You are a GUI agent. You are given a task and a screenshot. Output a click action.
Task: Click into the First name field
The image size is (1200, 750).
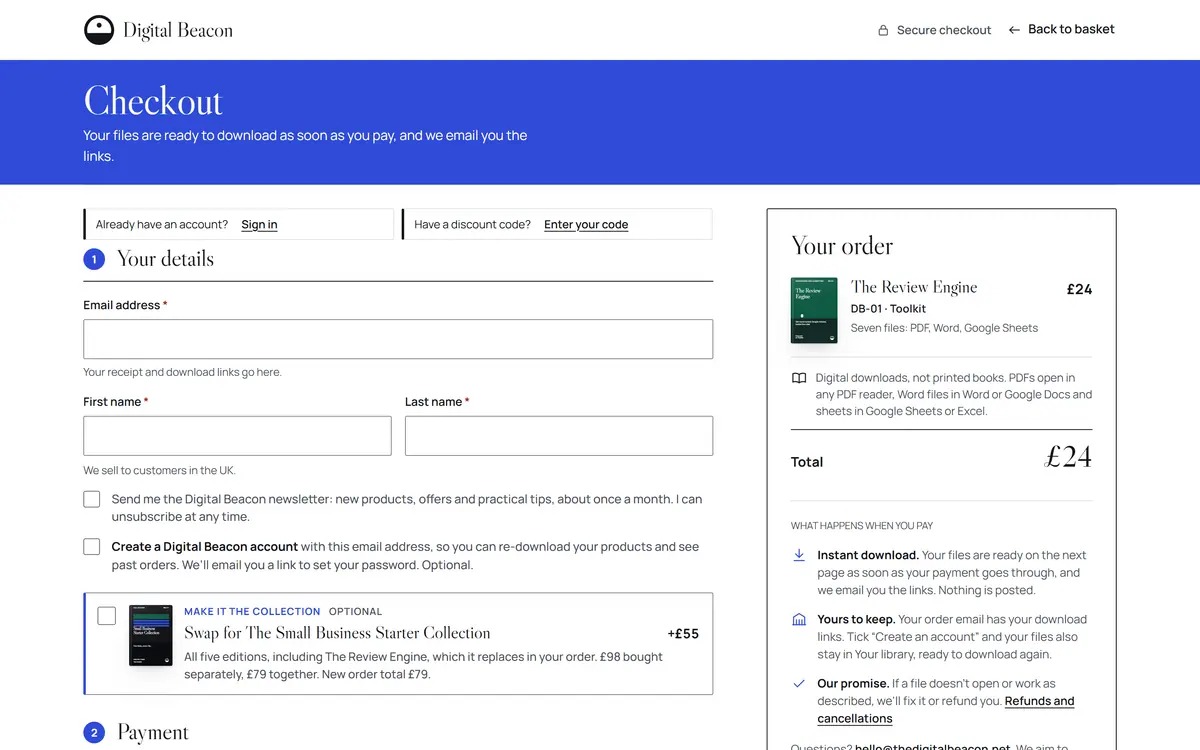pyautogui.click(x=237, y=436)
